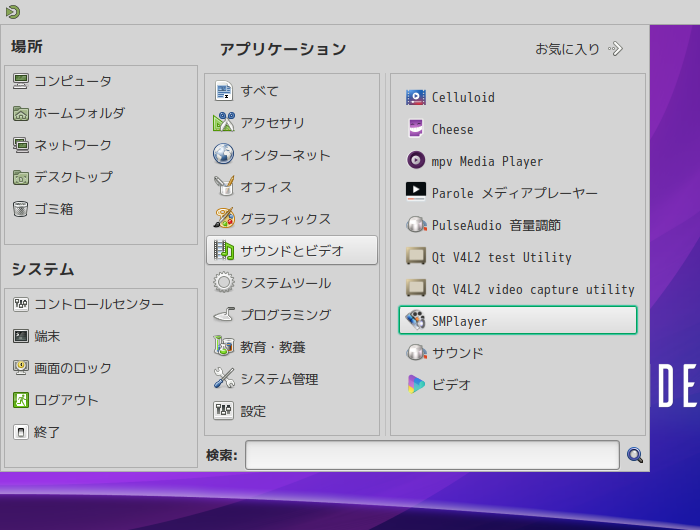Click the Celluloid name text
This screenshot has height=530, width=700.
pos(463,97)
